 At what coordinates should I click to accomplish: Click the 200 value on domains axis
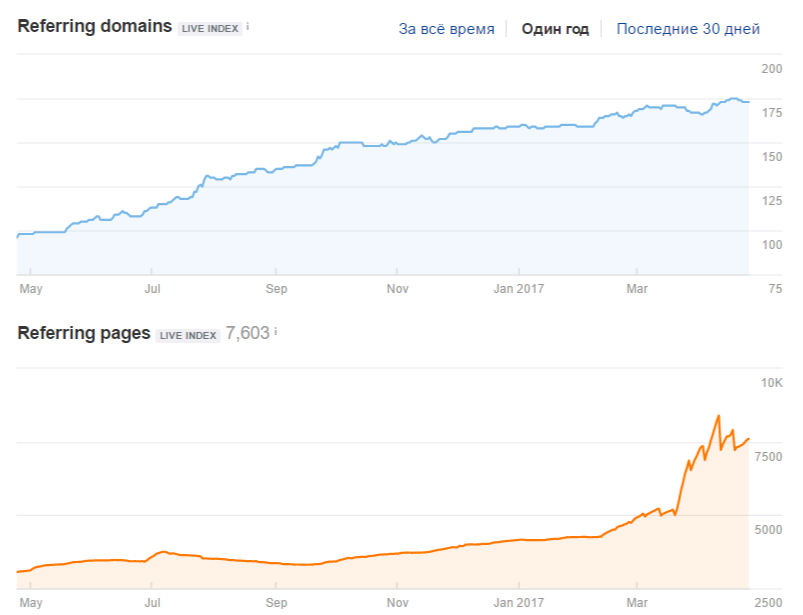(x=771, y=69)
